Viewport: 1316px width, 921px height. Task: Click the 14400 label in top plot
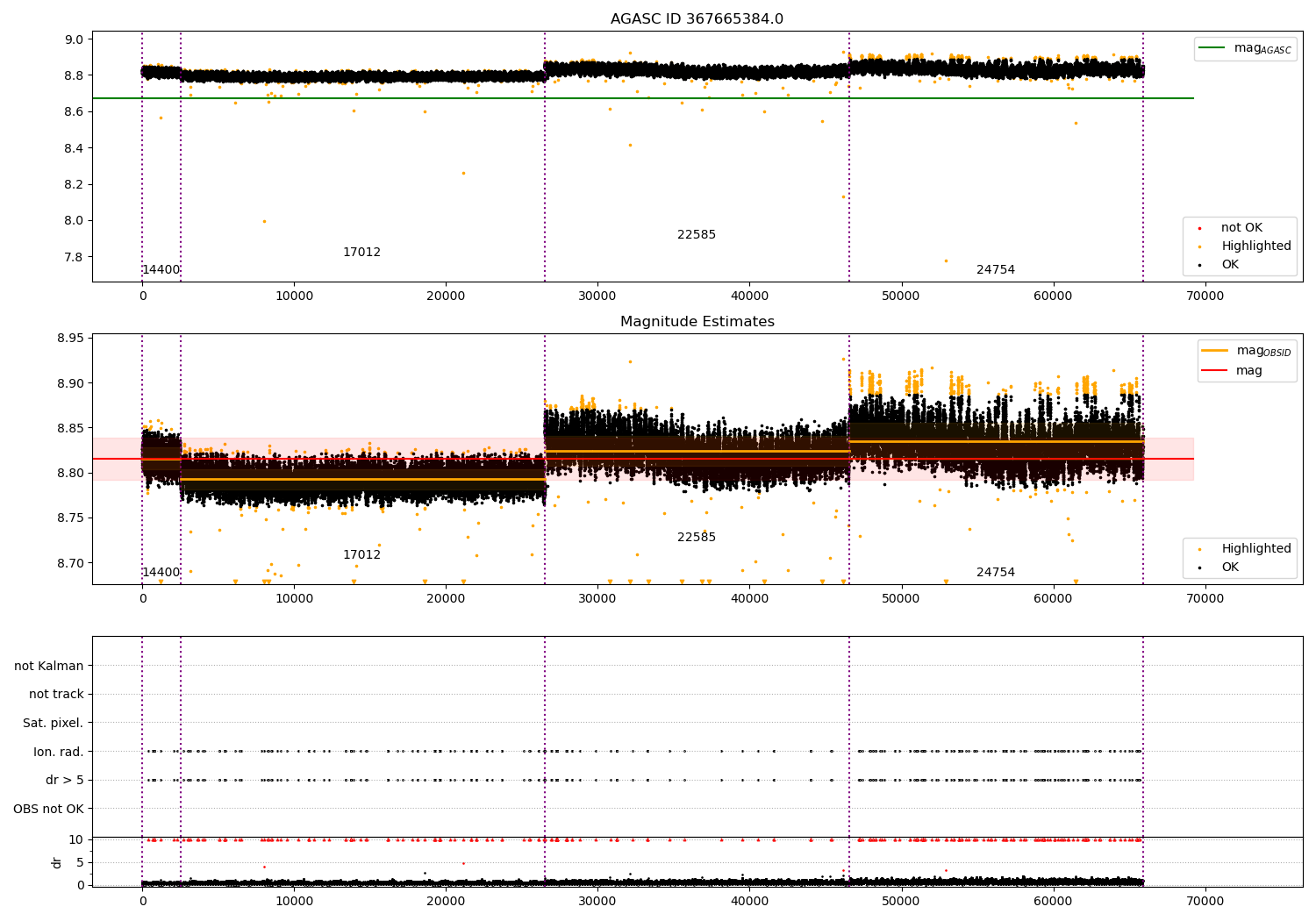point(161,270)
